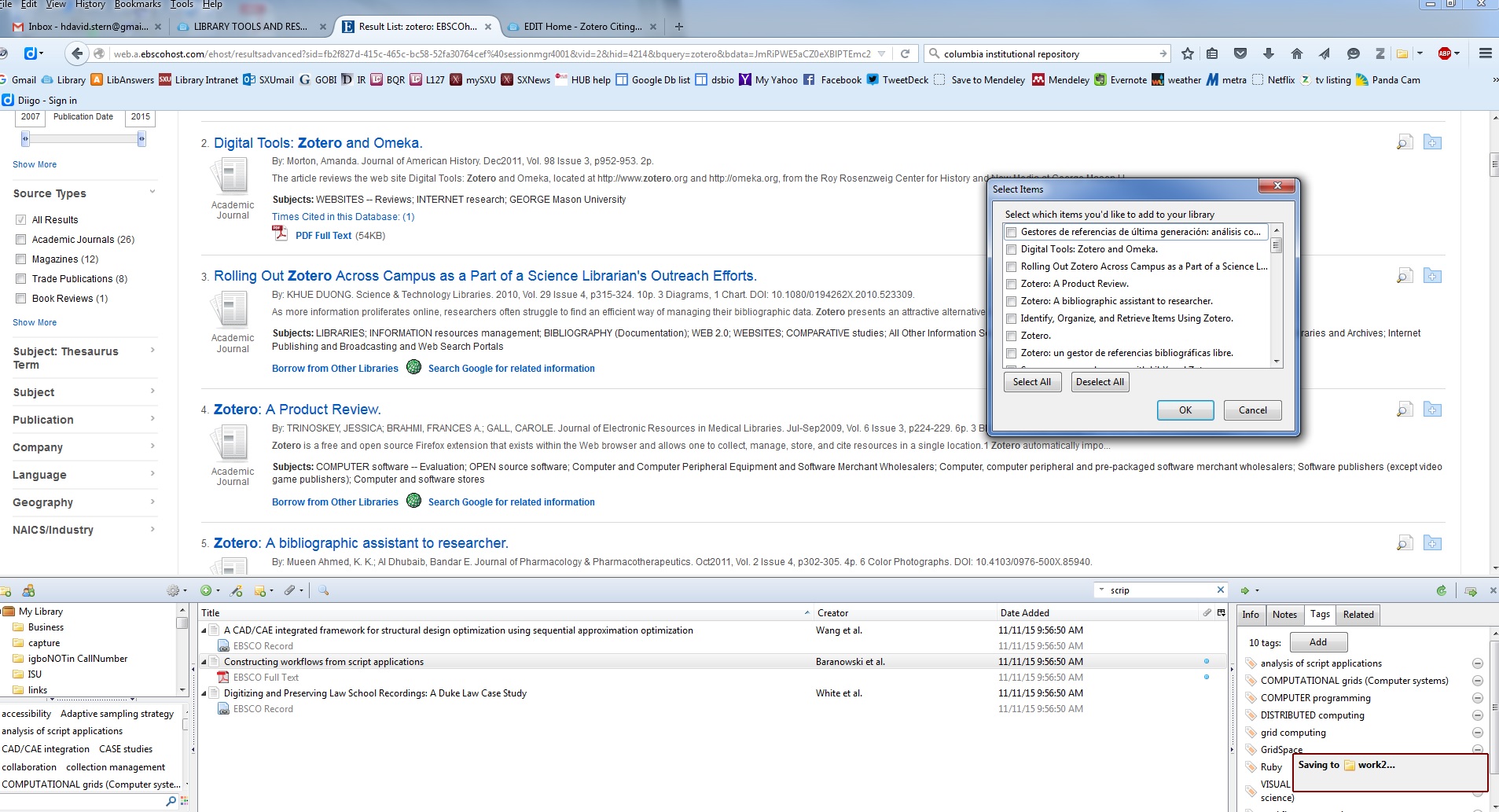Open the Downloads arrow icon
This screenshot has width=1499, height=812.
pos(1268,53)
